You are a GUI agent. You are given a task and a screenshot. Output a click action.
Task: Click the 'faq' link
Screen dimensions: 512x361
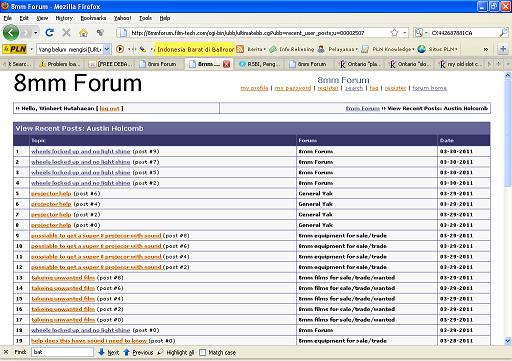coord(374,88)
